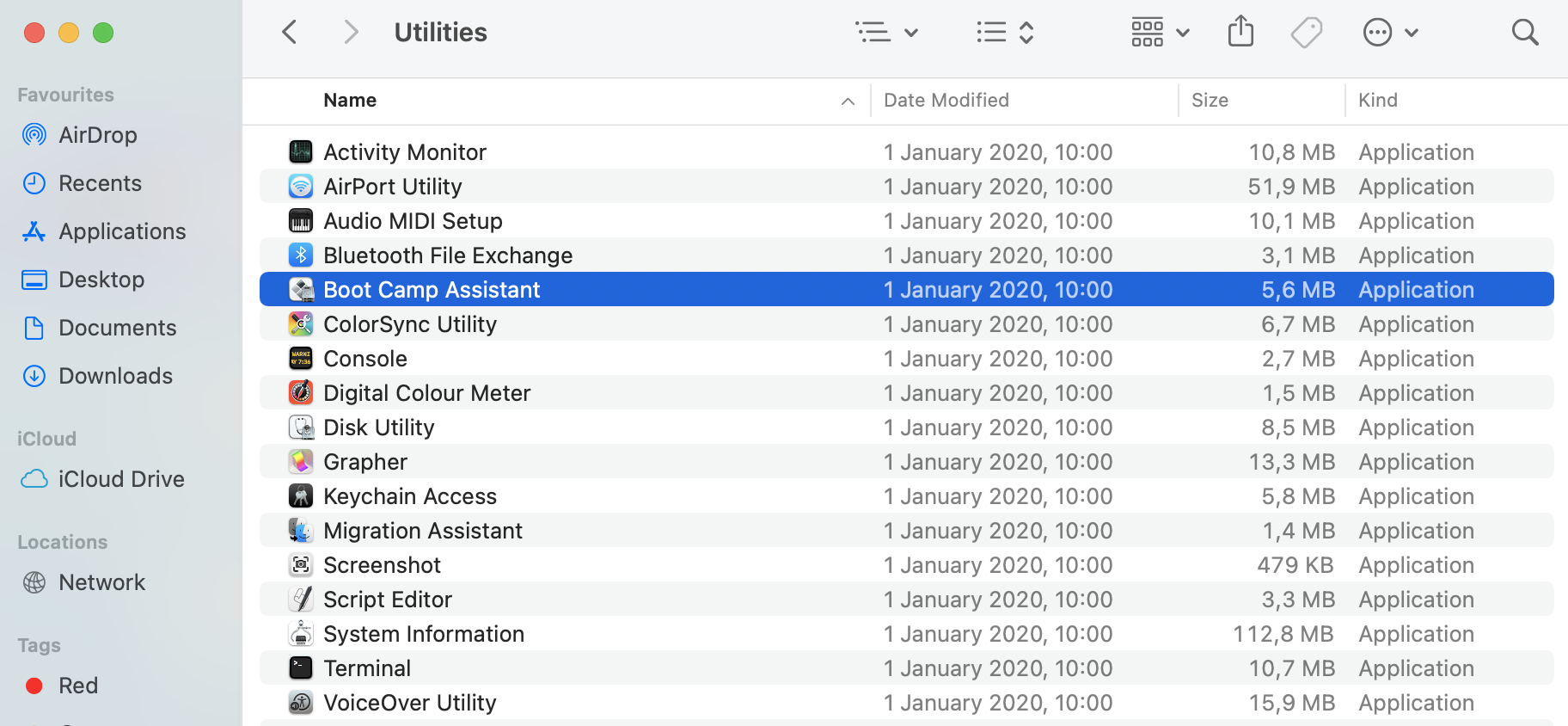
Task: Open the search magnifier in toolbar
Action: tap(1525, 33)
